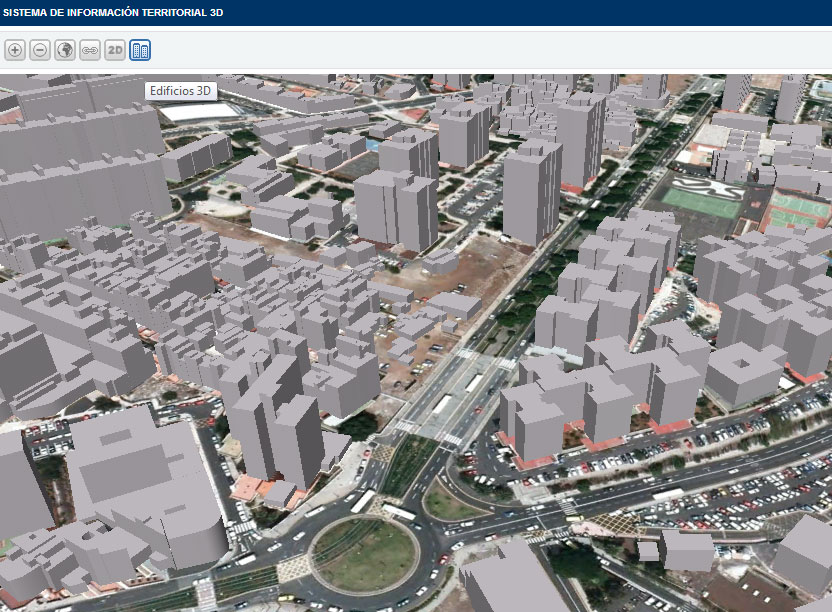Click the roundabout in the 3D map

pos(364,555)
